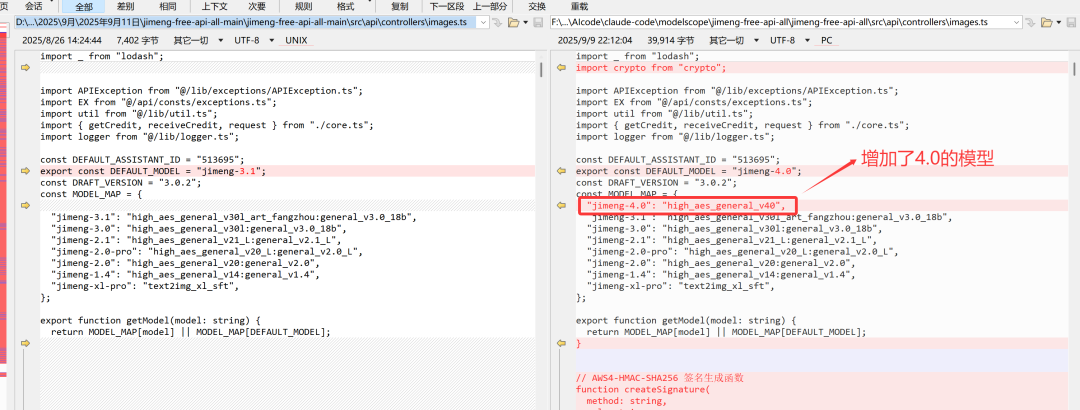Open 规则 rules toolbar button
The image size is (1080, 410).
[303, 6]
